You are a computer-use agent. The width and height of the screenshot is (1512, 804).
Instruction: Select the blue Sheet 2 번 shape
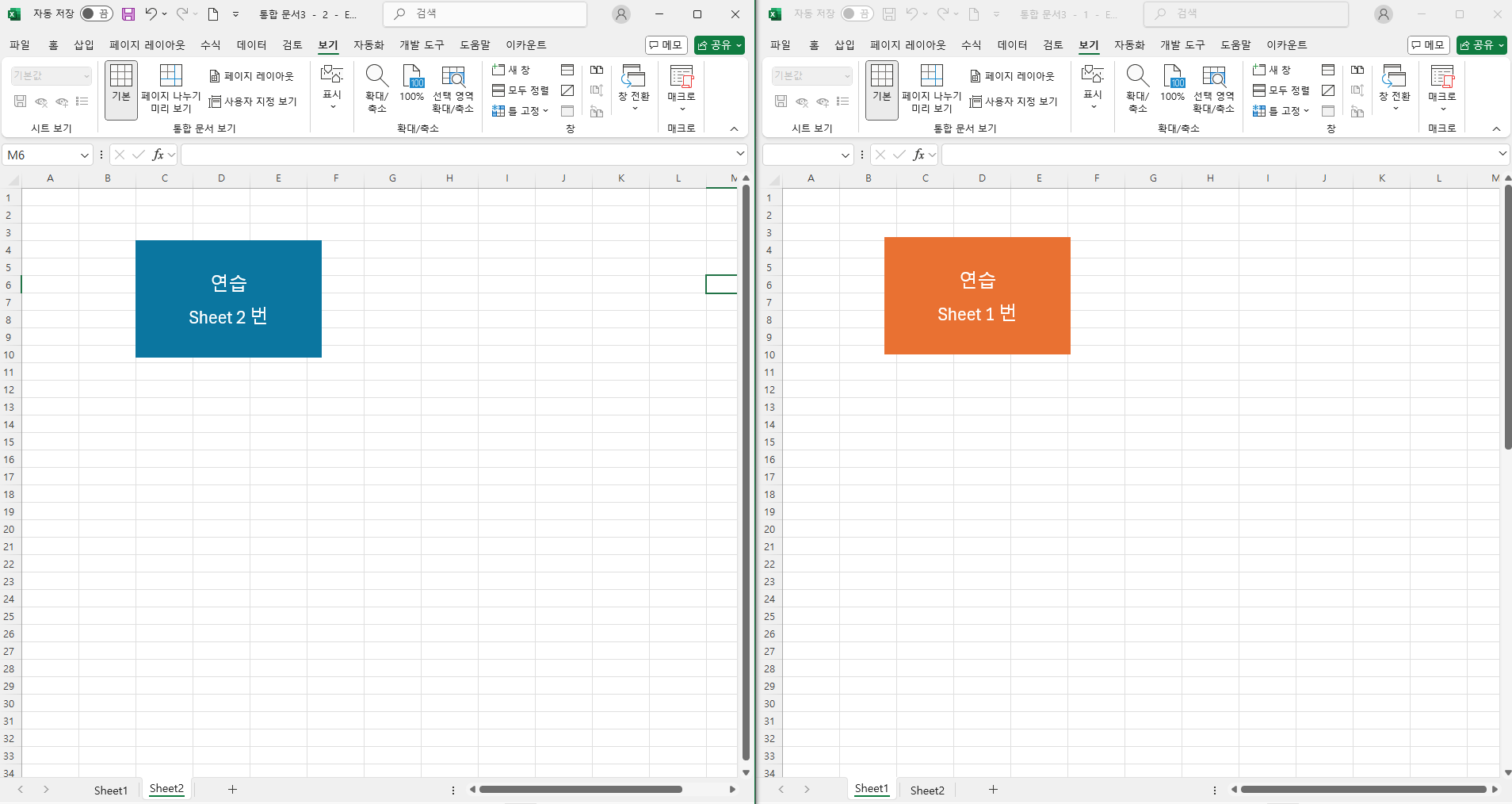(x=228, y=299)
